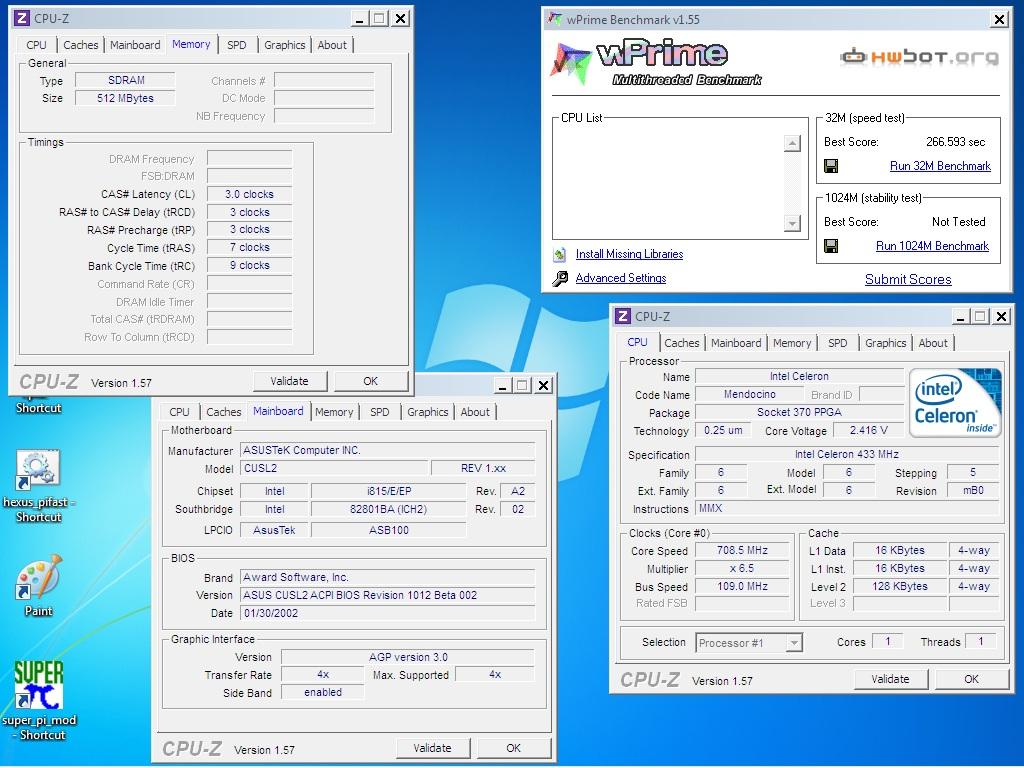Click the 2.416 V core voltage value
1024x768 pixels.
869,430
